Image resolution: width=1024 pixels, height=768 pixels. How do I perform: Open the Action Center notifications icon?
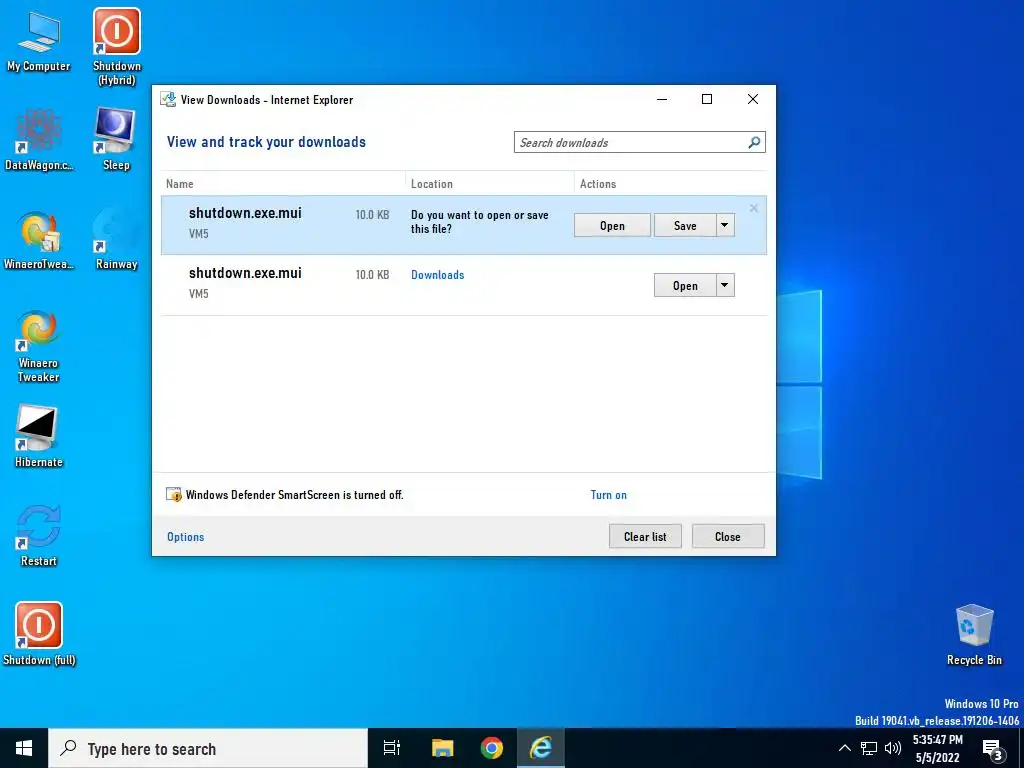(x=993, y=749)
